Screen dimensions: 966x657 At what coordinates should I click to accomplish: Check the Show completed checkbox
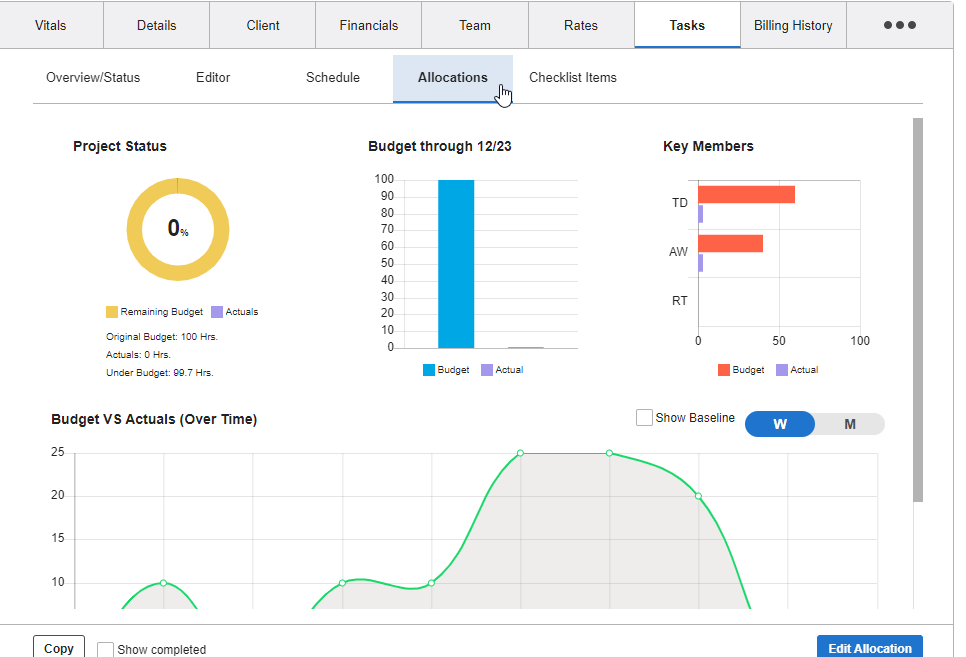coord(106,649)
